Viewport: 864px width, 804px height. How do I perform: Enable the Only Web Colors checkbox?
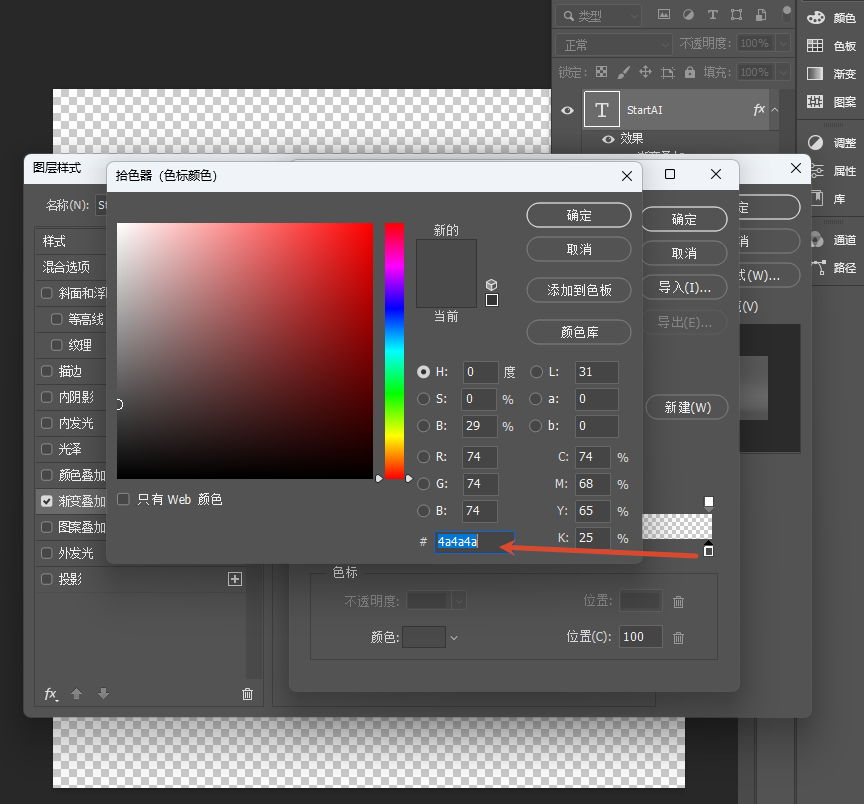coord(123,499)
